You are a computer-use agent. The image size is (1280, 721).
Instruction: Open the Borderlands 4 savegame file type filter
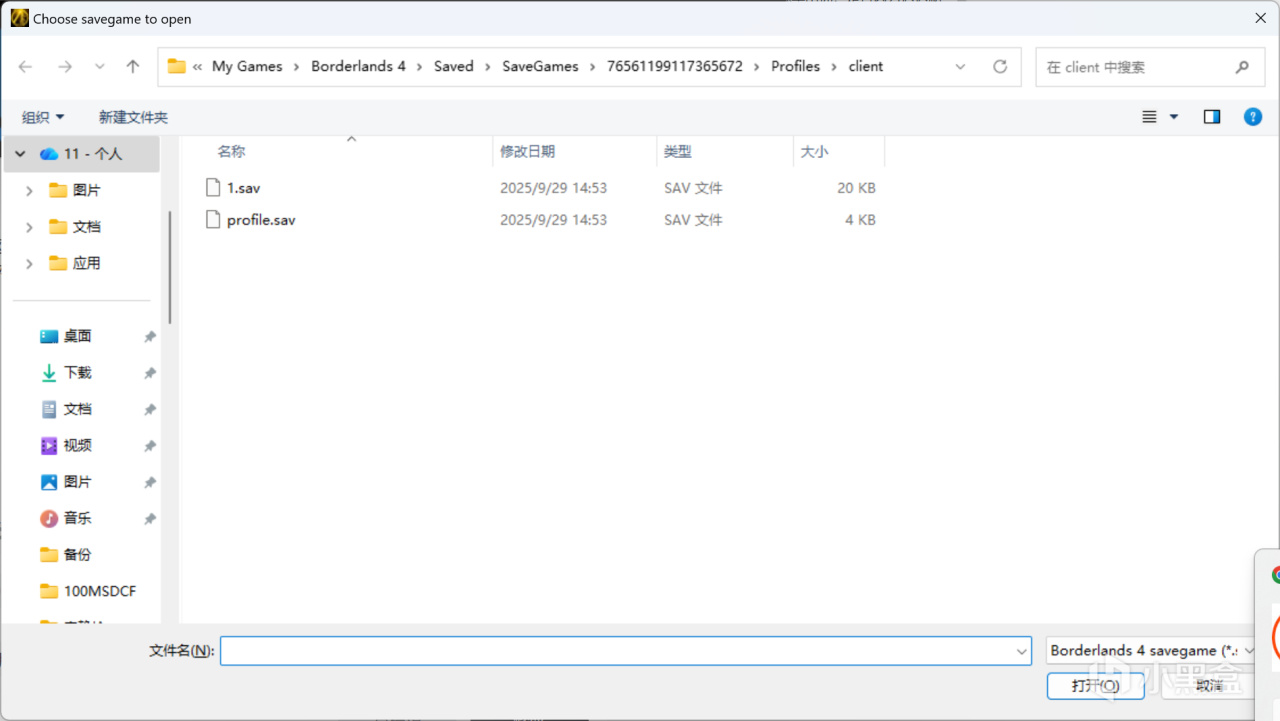coord(1151,650)
